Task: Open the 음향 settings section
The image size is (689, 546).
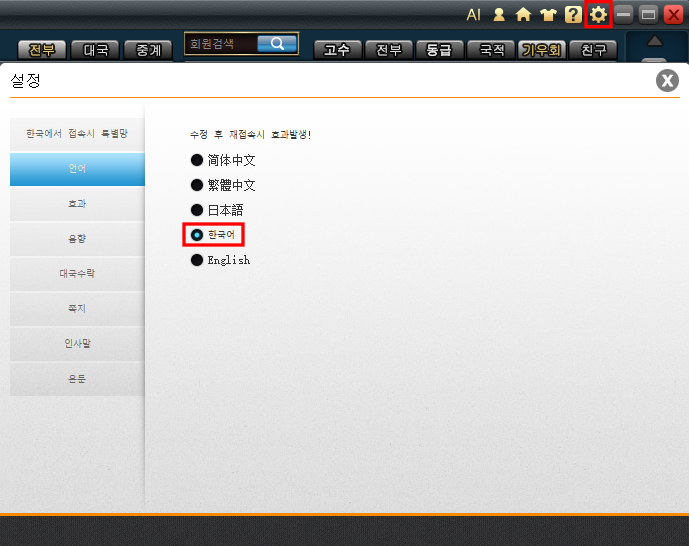Action: coord(77,239)
